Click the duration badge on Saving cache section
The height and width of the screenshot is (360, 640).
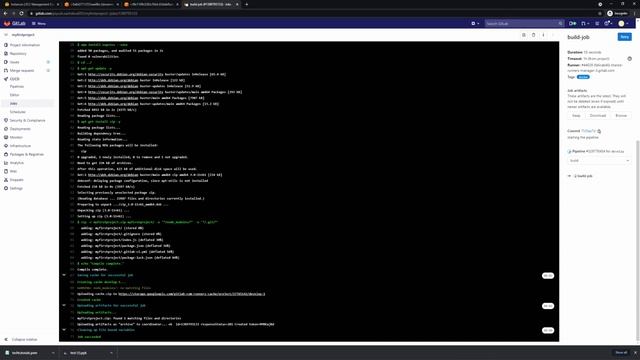(x=548, y=276)
